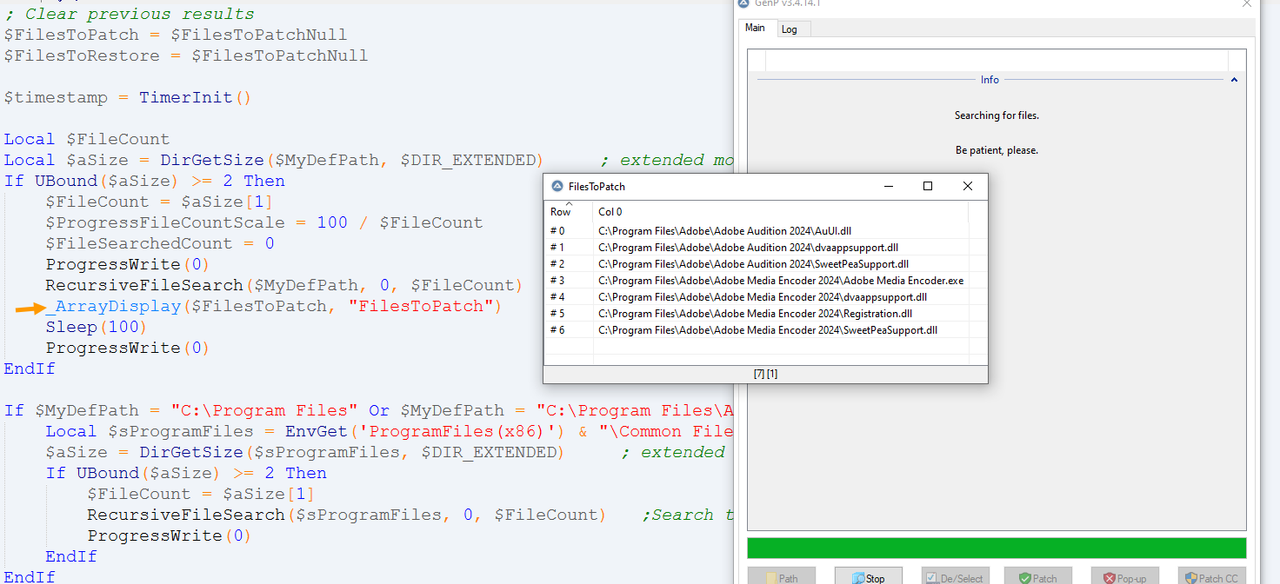The image size is (1280, 584).
Task: Click the FilesToPatch window title icon
Action: (557, 186)
